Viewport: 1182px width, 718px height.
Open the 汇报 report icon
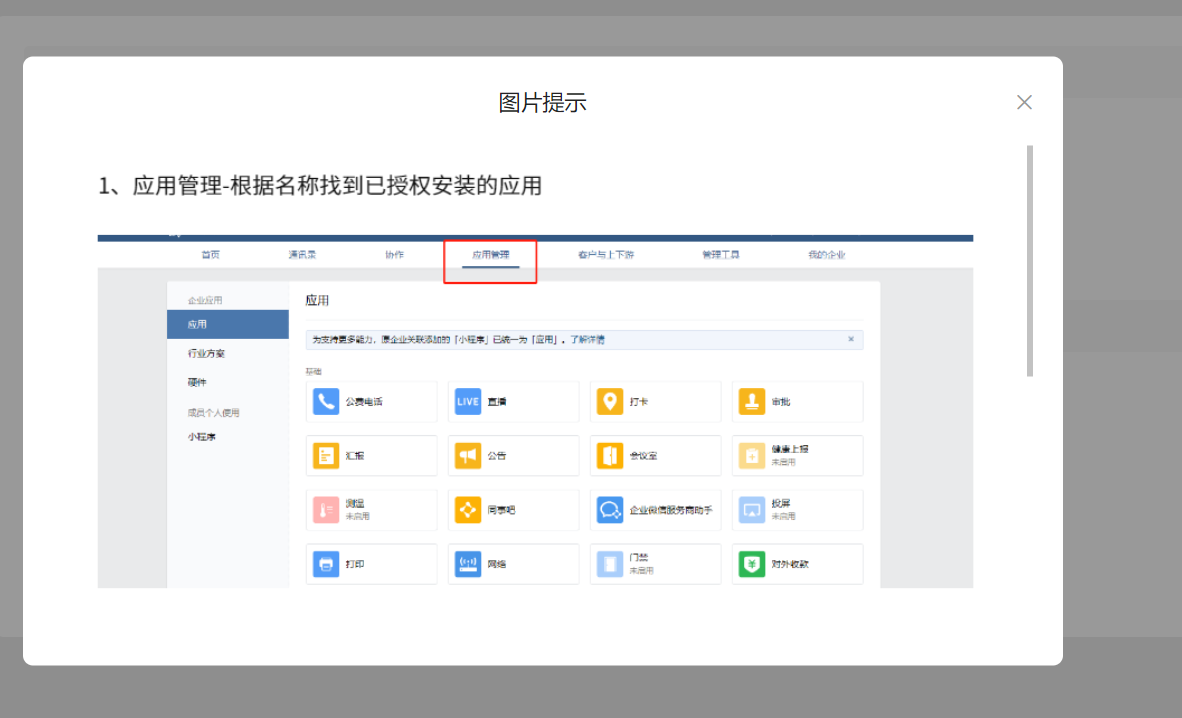pyautogui.click(x=326, y=456)
